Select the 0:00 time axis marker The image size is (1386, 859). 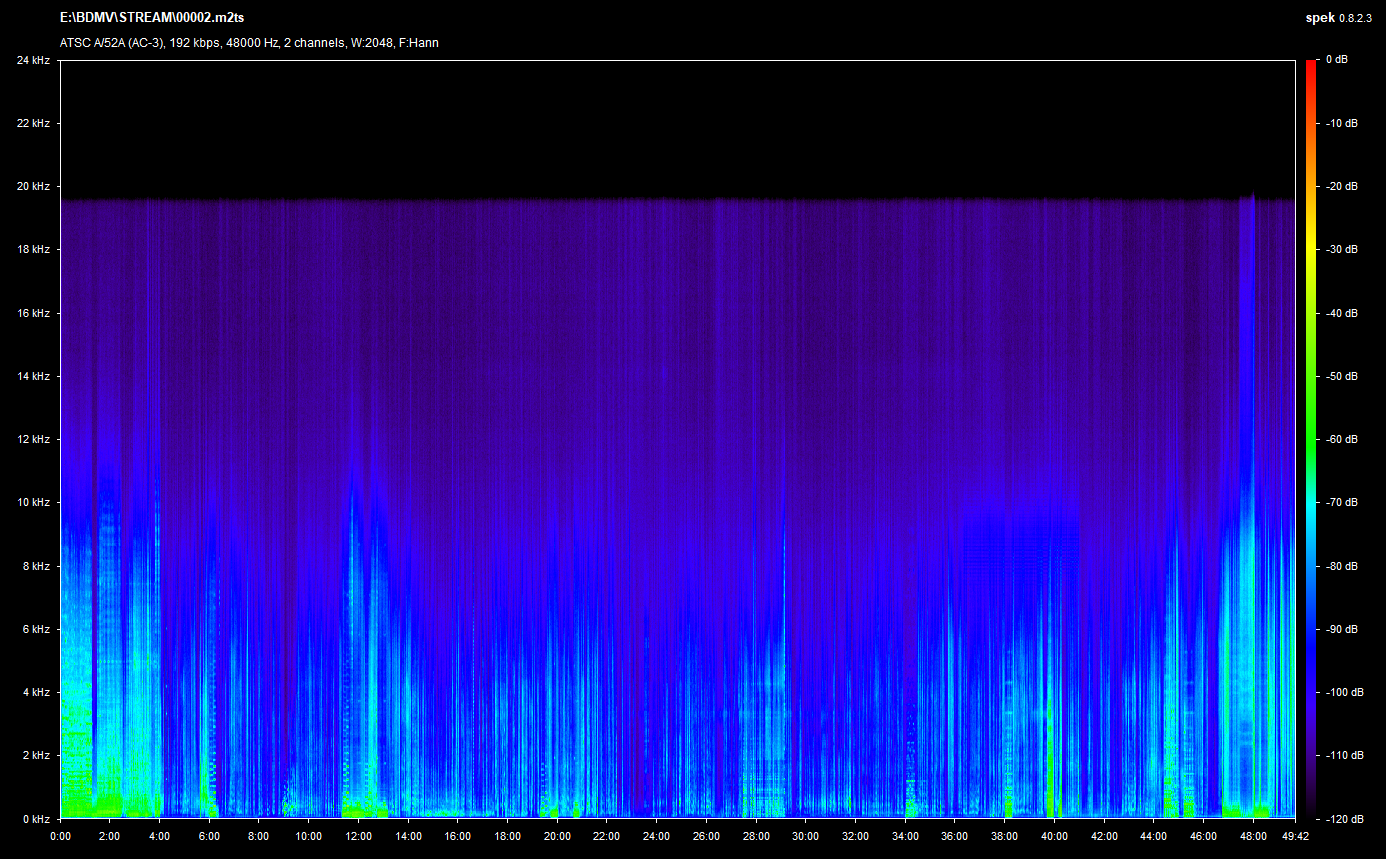point(60,836)
